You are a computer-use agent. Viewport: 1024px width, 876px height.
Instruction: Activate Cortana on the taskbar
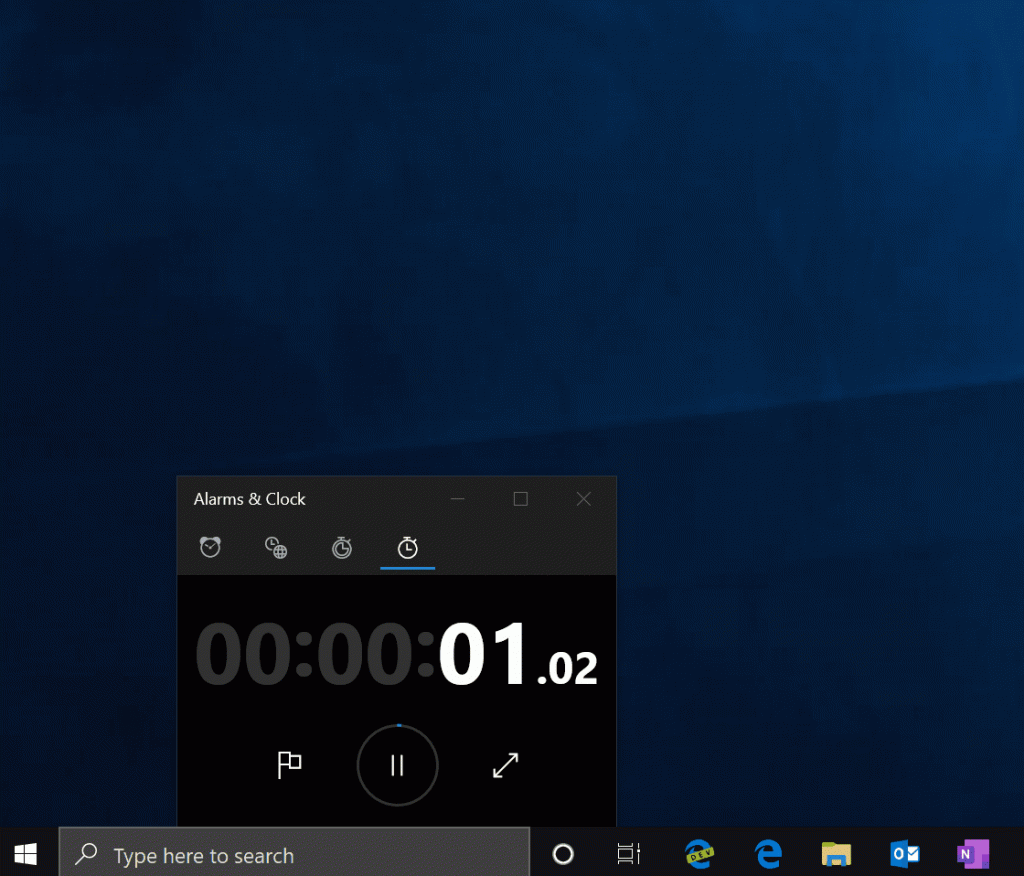coord(563,854)
